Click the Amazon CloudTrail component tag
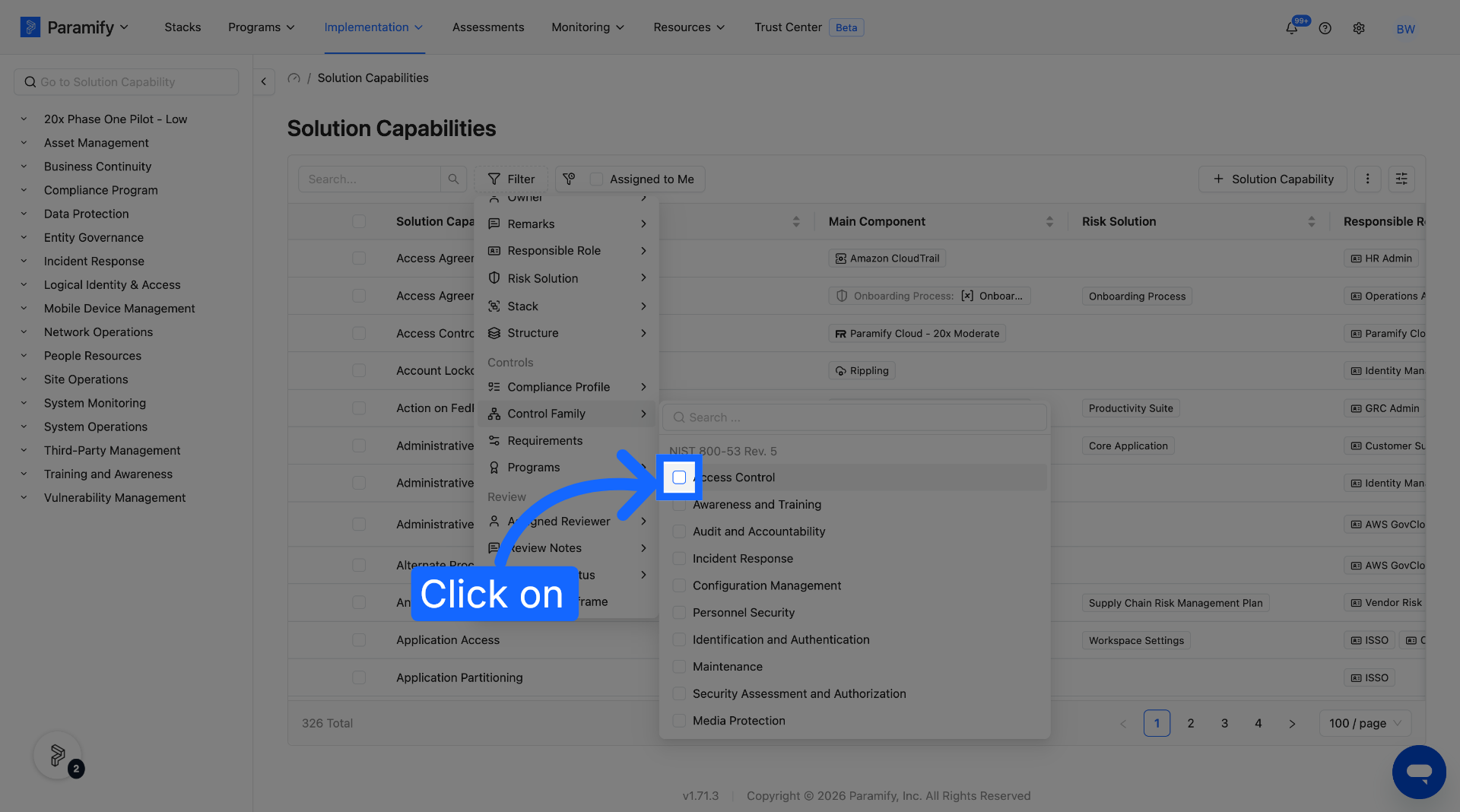The height and width of the screenshot is (812, 1460). click(887, 259)
